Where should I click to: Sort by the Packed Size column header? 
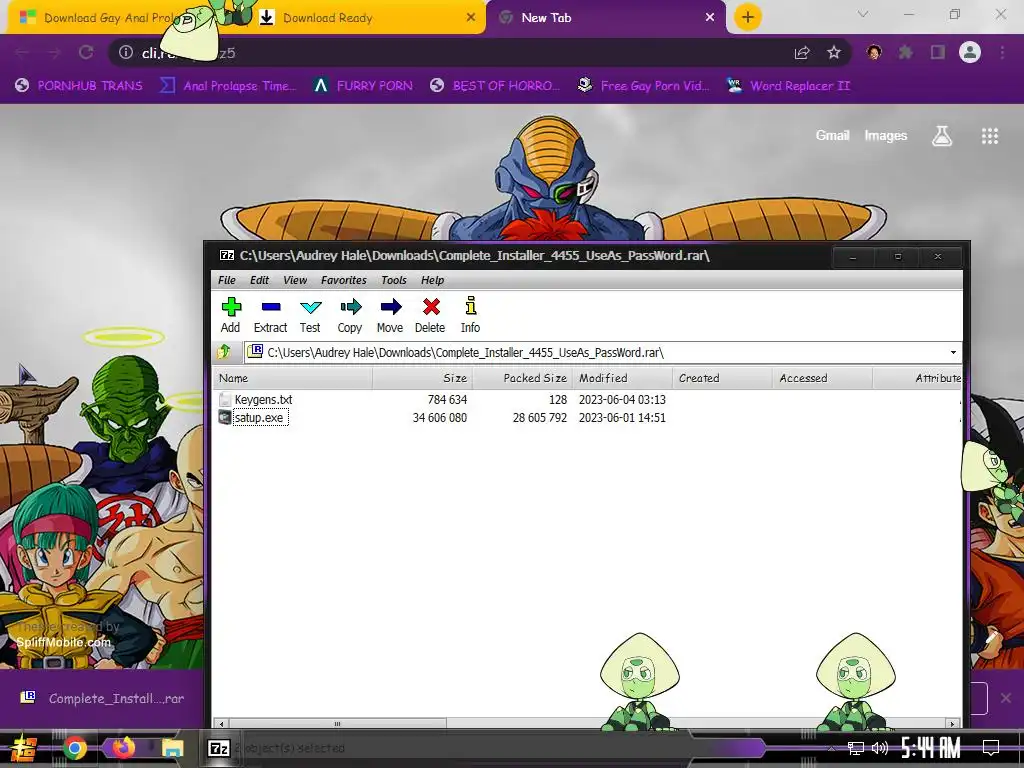(522, 378)
